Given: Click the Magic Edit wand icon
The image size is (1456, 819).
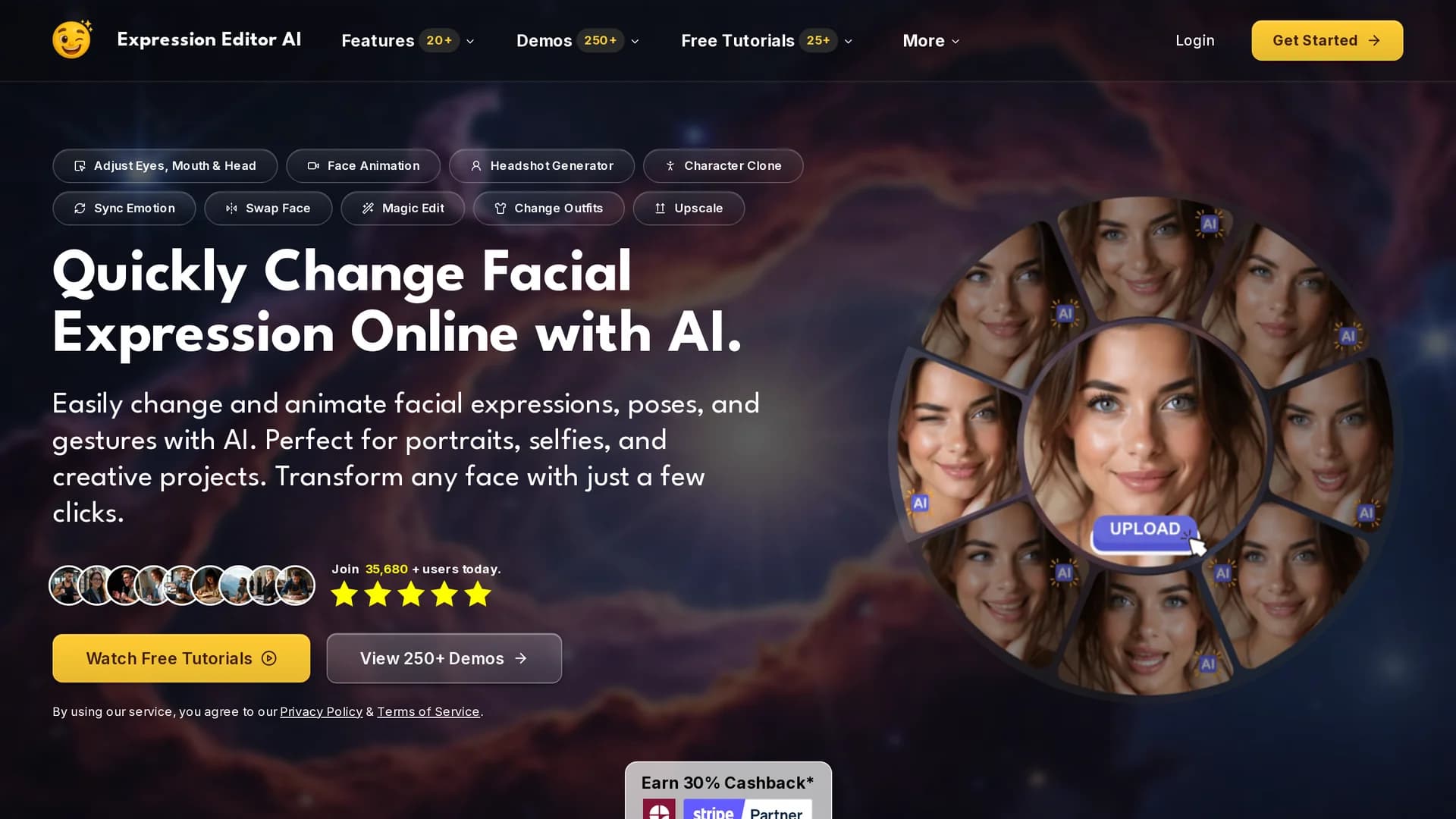Looking at the screenshot, I should point(368,209).
